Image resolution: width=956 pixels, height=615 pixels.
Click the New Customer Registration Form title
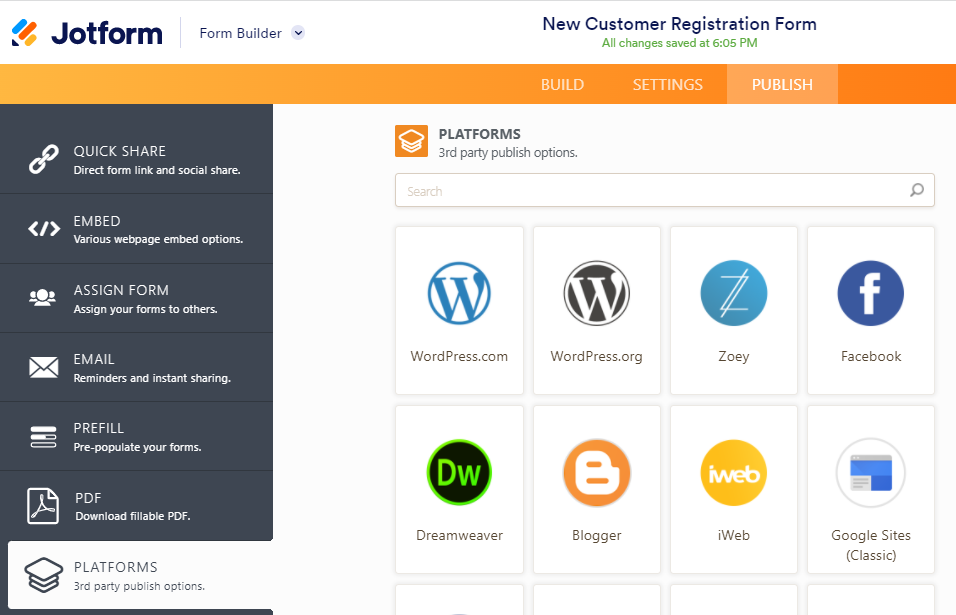tap(679, 24)
